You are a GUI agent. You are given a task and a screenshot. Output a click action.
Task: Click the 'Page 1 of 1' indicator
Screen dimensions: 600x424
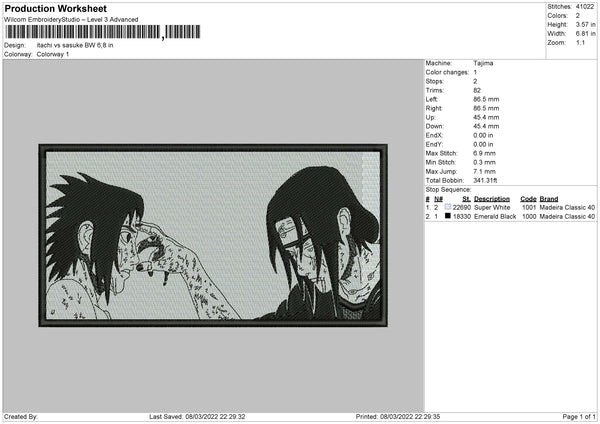pyautogui.click(x=579, y=416)
